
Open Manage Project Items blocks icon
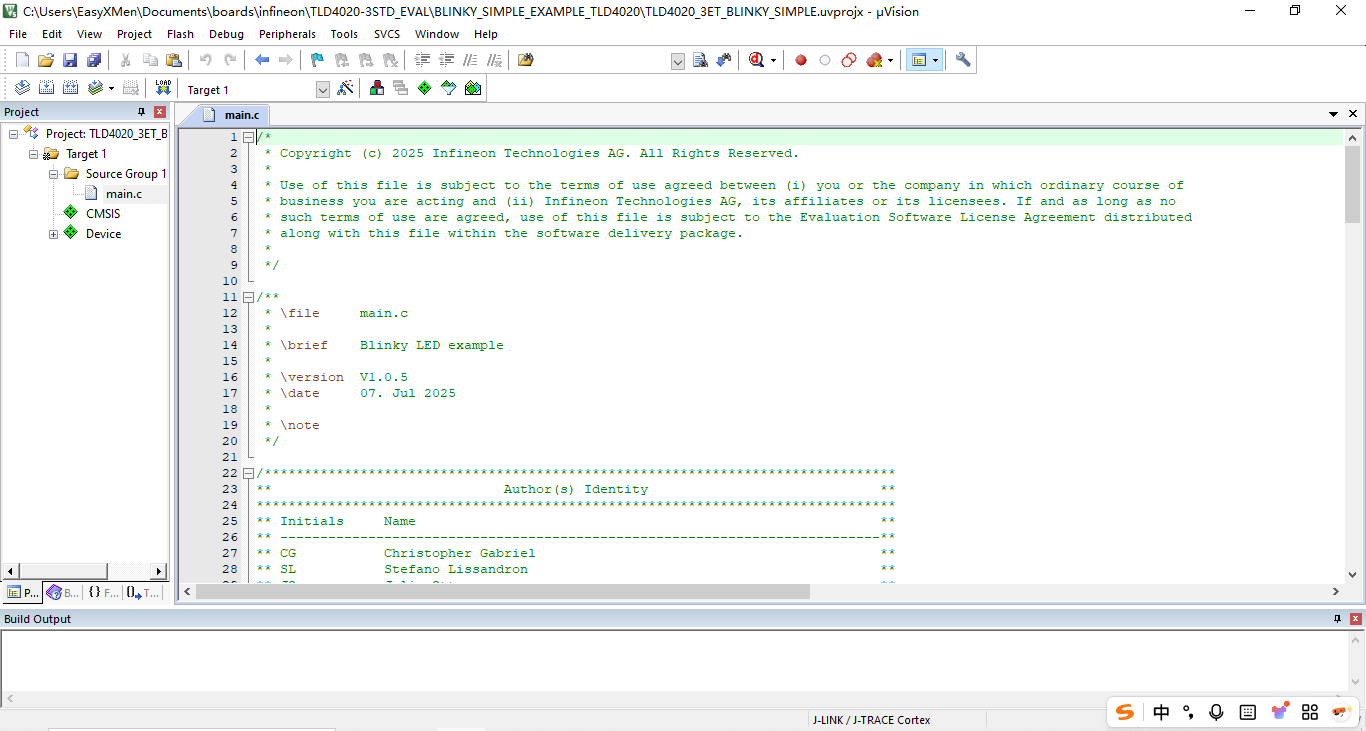tap(377, 88)
